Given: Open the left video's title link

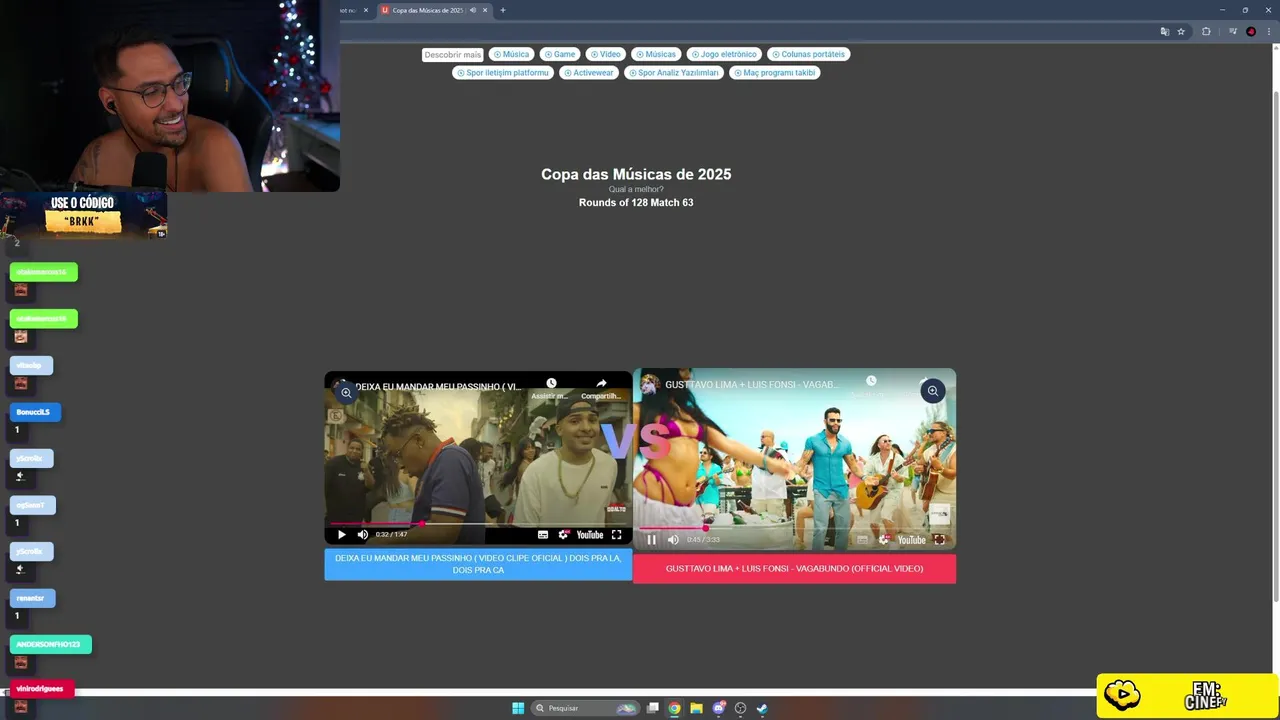Looking at the screenshot, I should tap(438, 387).
